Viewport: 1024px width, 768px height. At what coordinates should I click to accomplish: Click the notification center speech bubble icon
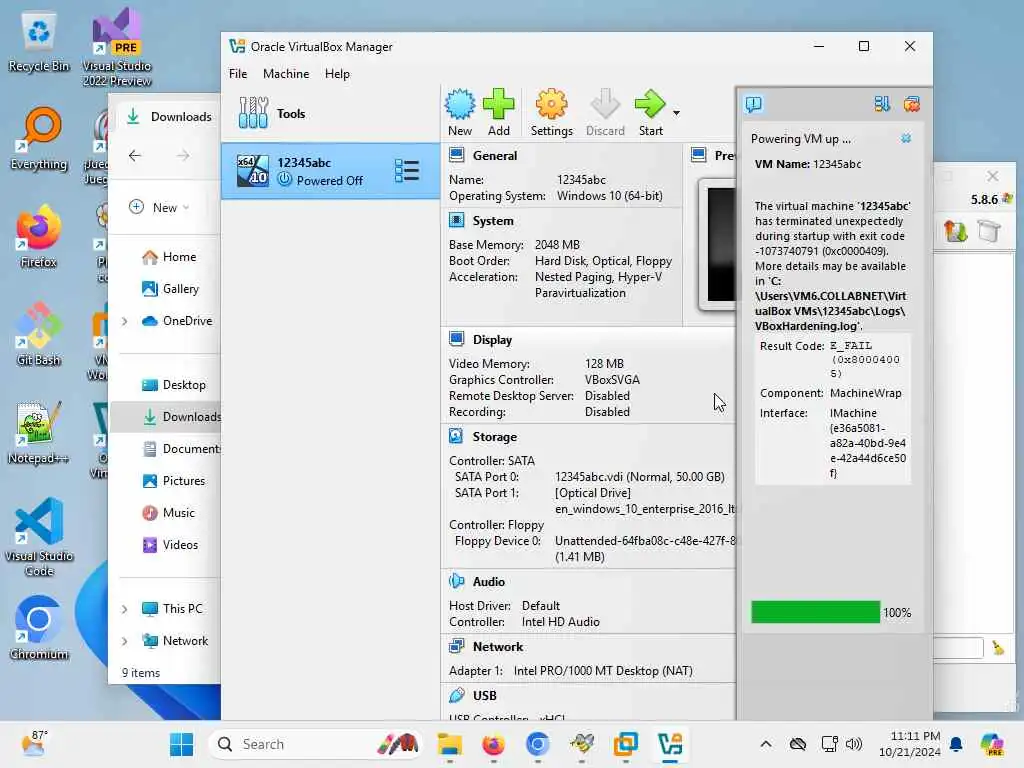(x=753, y=104)
